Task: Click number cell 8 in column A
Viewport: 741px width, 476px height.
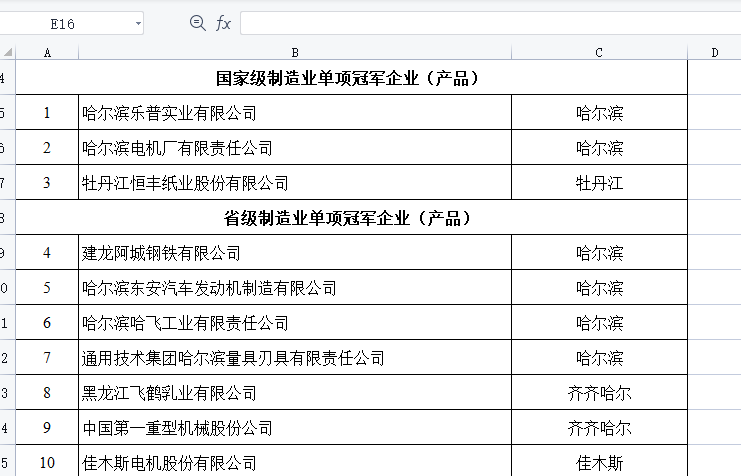Action: [47, 392]
